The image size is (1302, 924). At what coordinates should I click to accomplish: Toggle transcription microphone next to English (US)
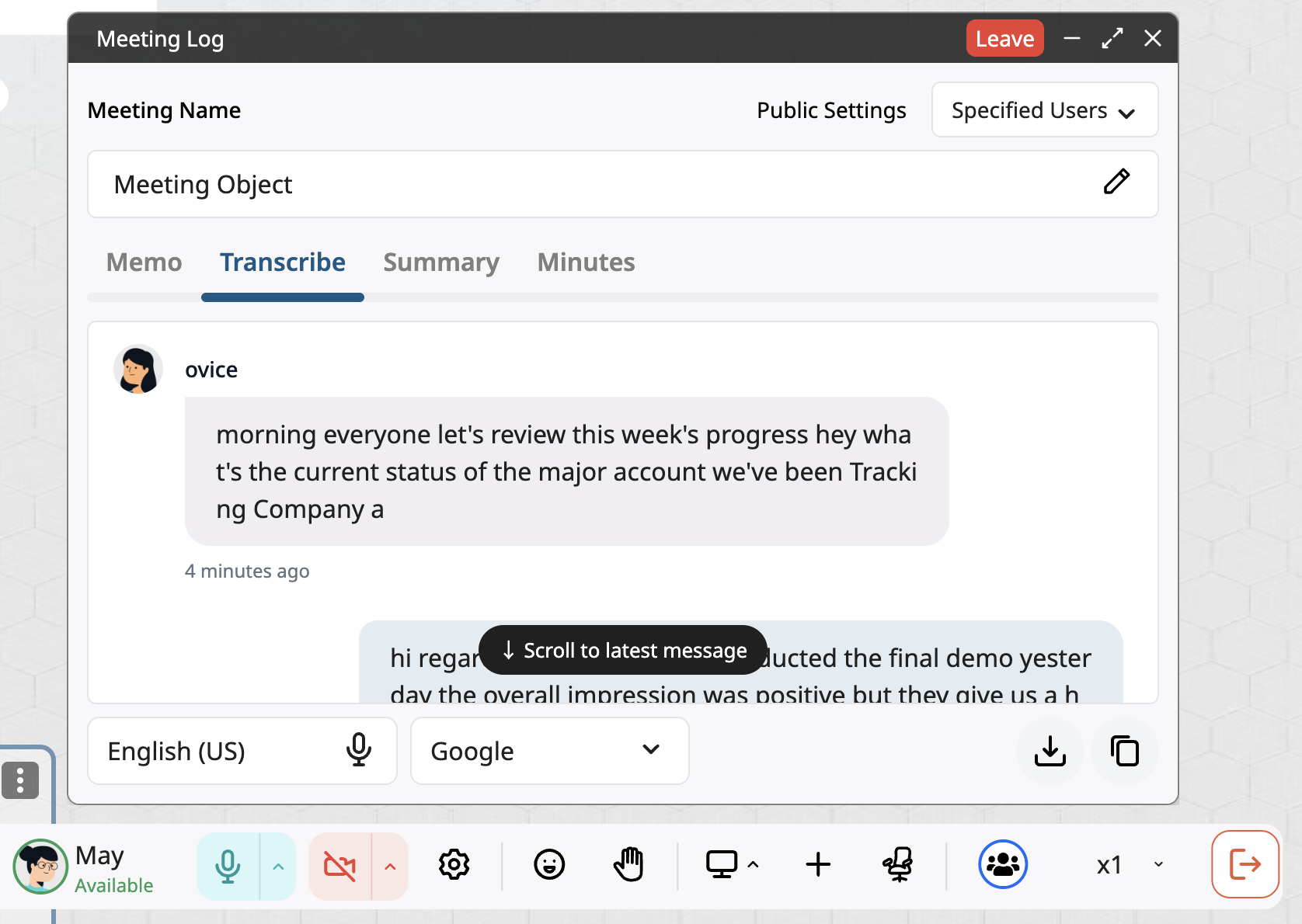pyautogui.click(x=358, y=750)
